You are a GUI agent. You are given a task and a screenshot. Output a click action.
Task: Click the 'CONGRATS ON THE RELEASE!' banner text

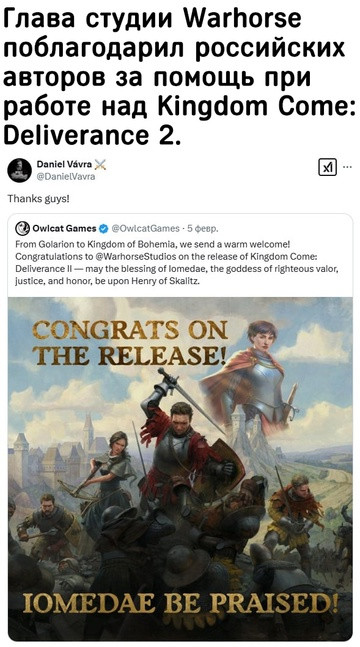tap(131, 344)
